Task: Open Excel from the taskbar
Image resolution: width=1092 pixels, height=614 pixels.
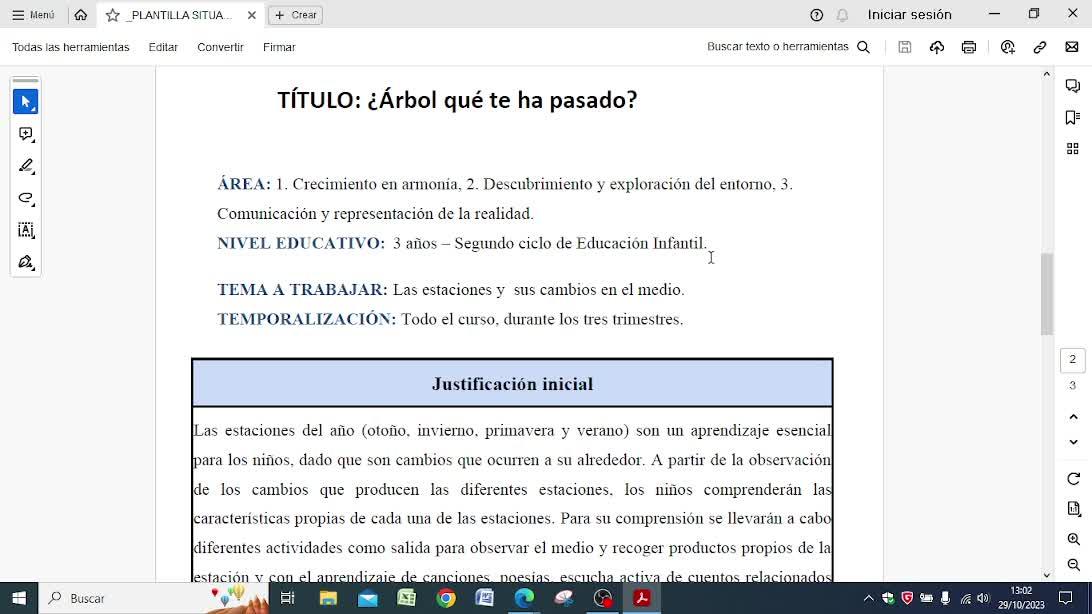Action: (407, 598)
